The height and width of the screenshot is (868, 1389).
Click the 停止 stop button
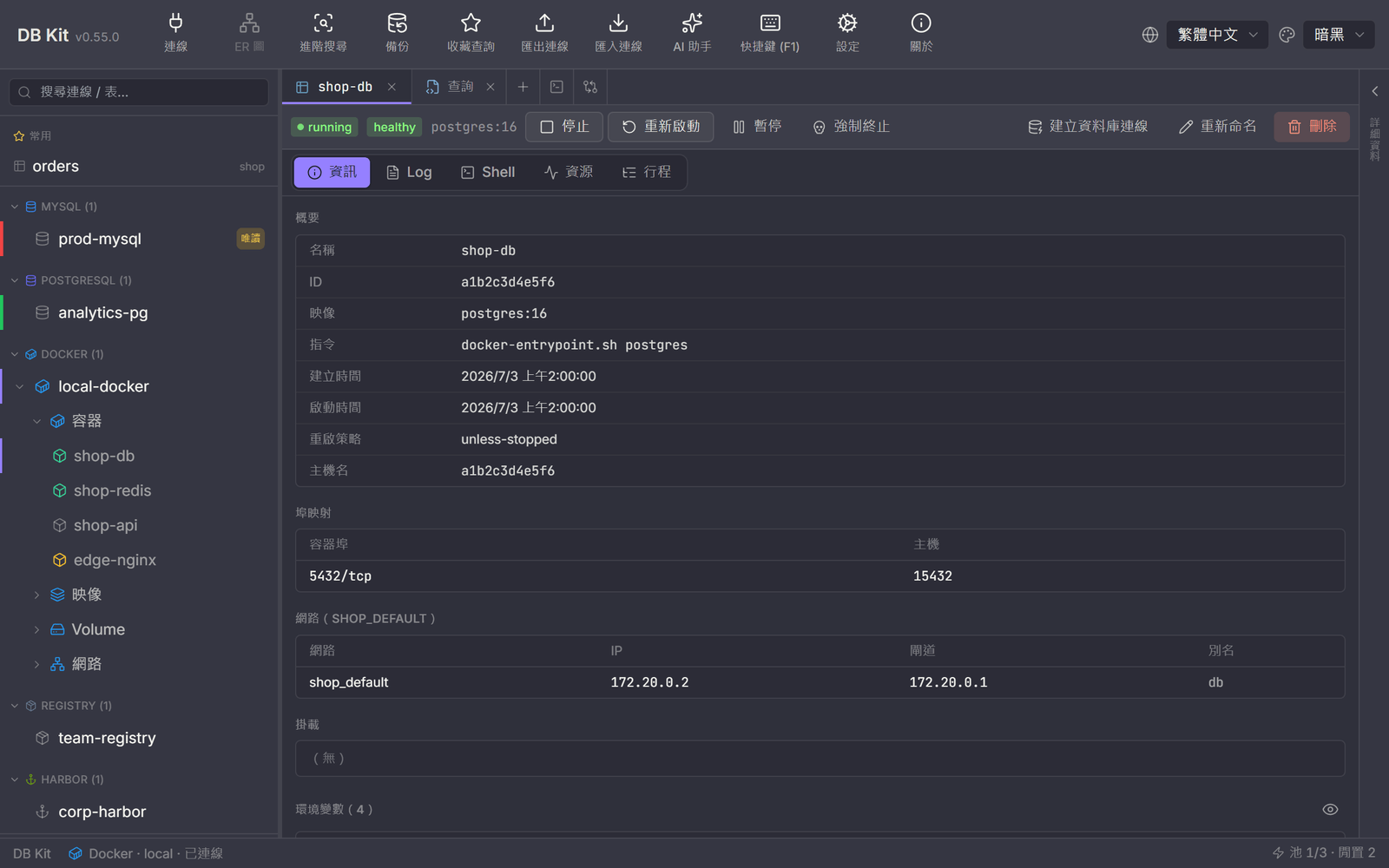pyautogui.click(x=564, y=127)
